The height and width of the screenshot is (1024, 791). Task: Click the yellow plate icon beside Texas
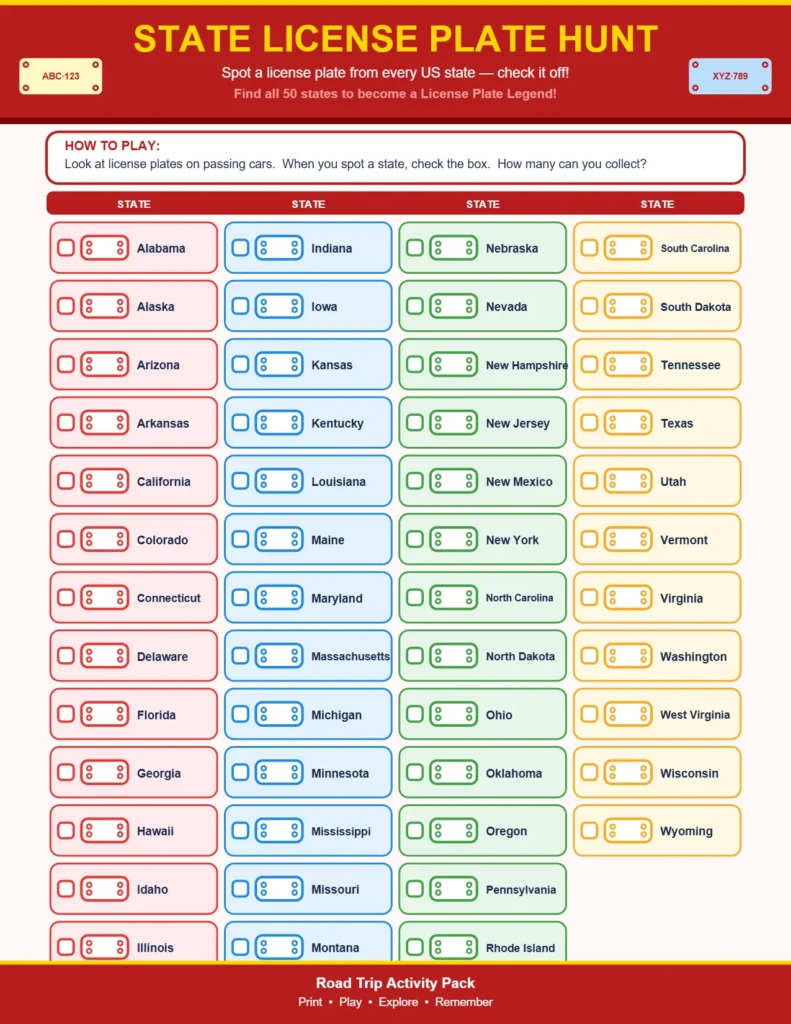pos(628,423)
